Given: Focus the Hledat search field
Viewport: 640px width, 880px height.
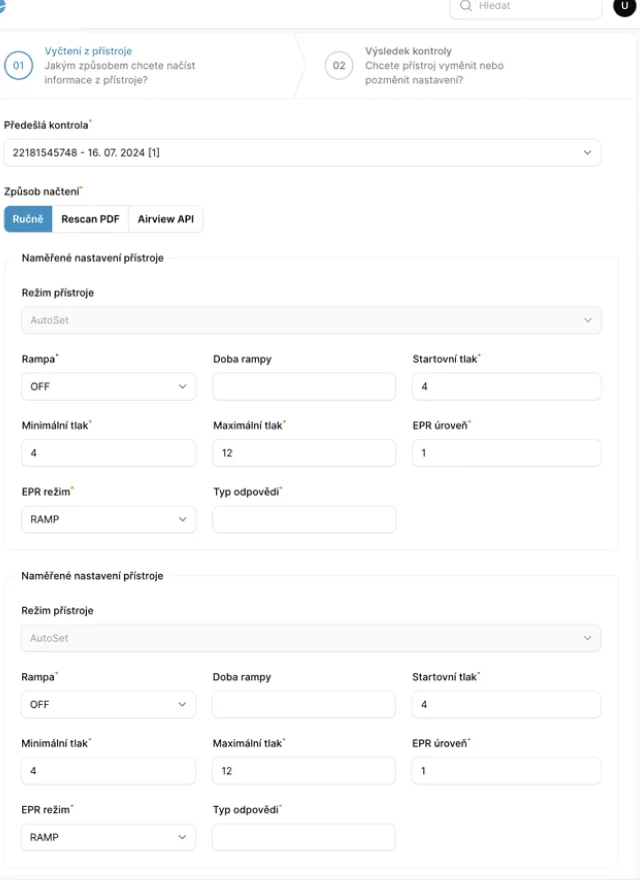Looking at the screenshot, I should (525, 7).
